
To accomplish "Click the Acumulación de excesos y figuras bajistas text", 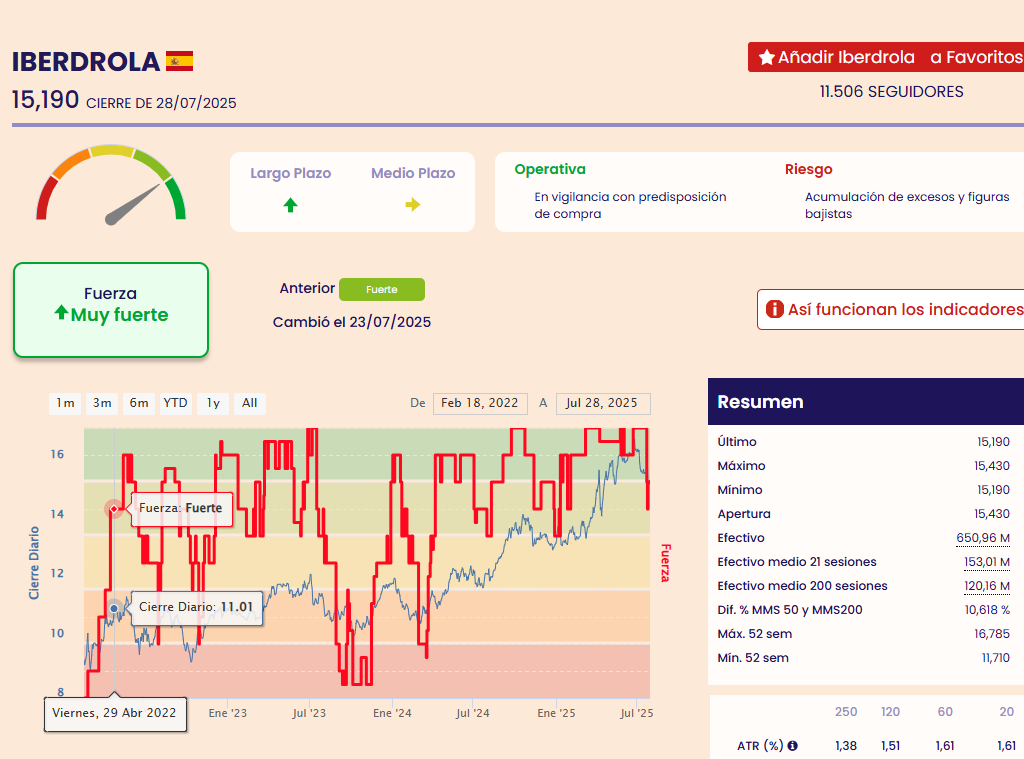I will pyautogui.click(x=907, y=205).
